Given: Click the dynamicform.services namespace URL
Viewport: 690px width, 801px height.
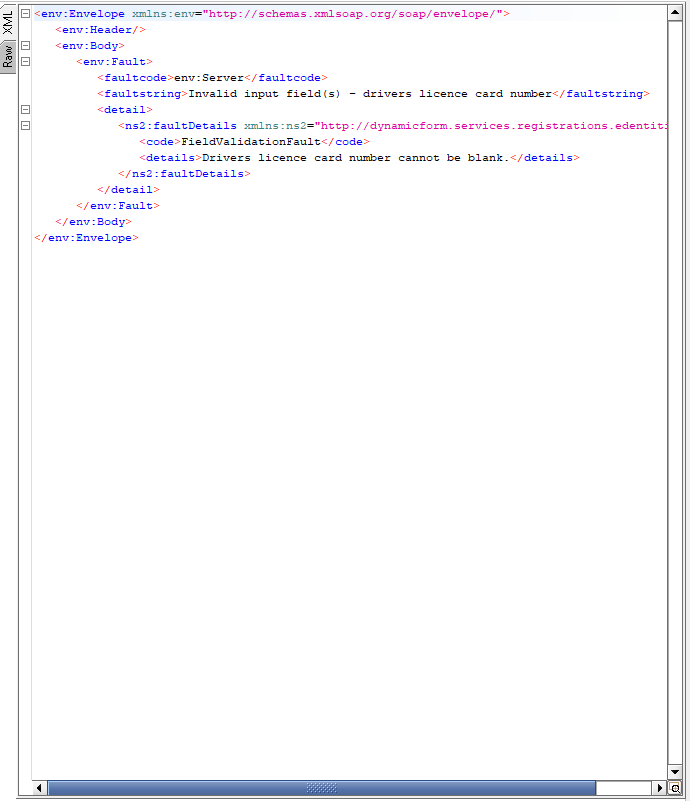Looking at the screenshot, I should (x=491, y=126).
